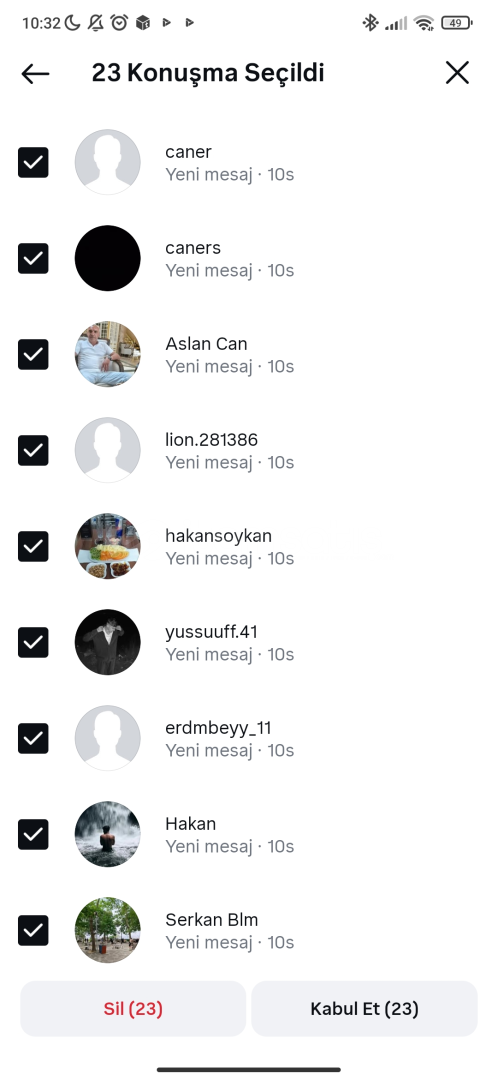The width and height of the screenshot is (498, 1080).
Task: Toggle the Serkan Blm checkbox
Action: point(33,930)
